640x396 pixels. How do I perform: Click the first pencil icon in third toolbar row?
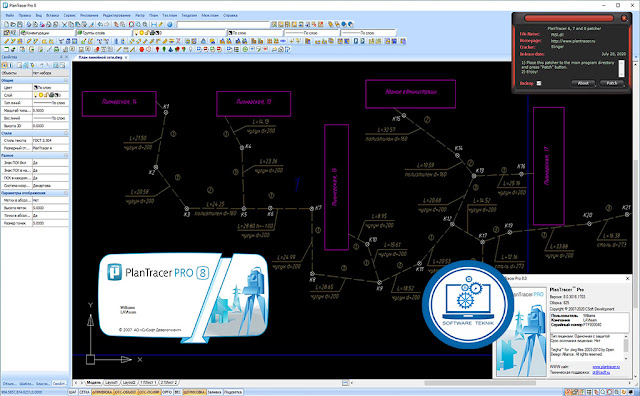(x=7, y=41)
